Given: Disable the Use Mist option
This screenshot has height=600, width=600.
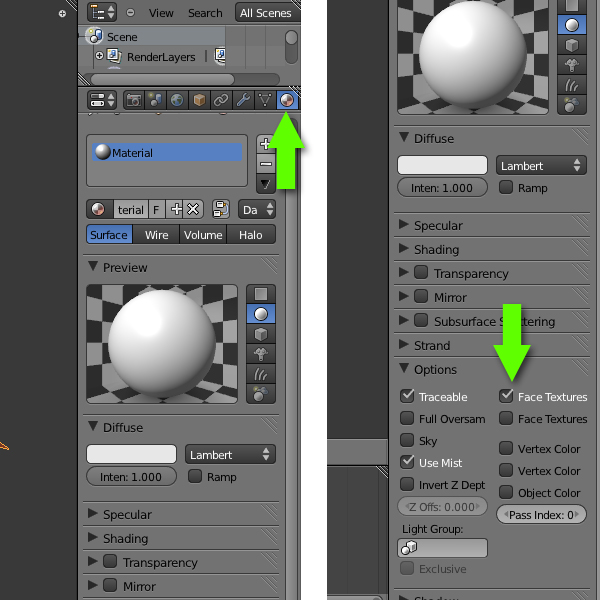Looking at the screenshot, I should [x=407, y=462].
